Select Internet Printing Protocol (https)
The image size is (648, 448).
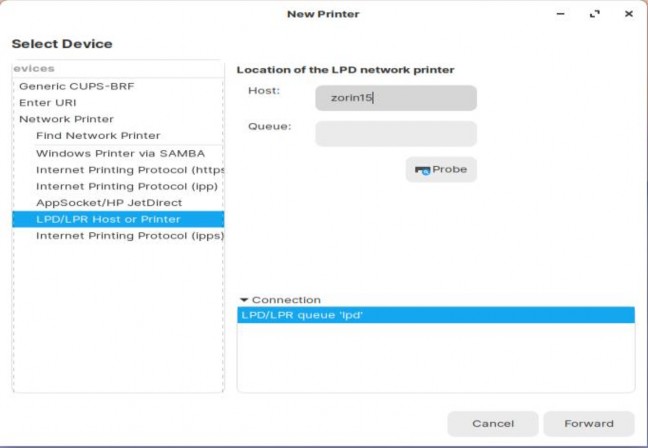(129, 170)
